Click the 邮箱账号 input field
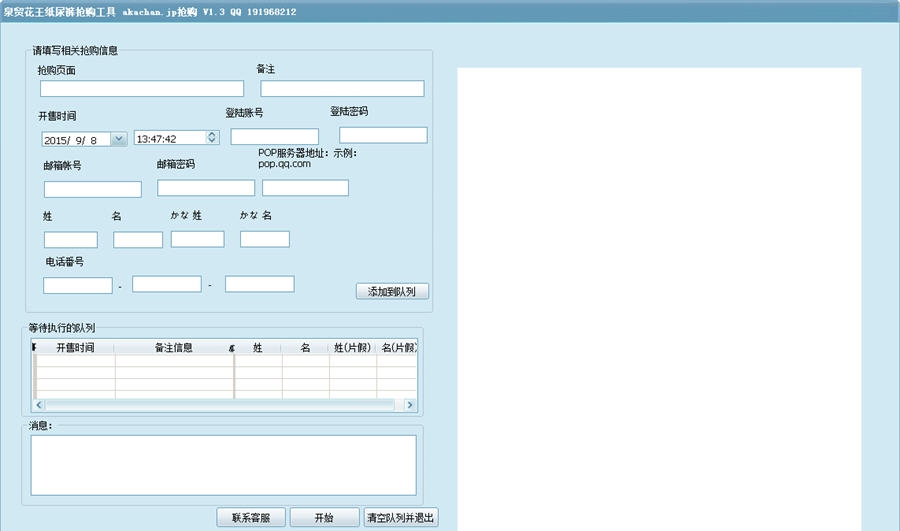 [x=93, y=189]
